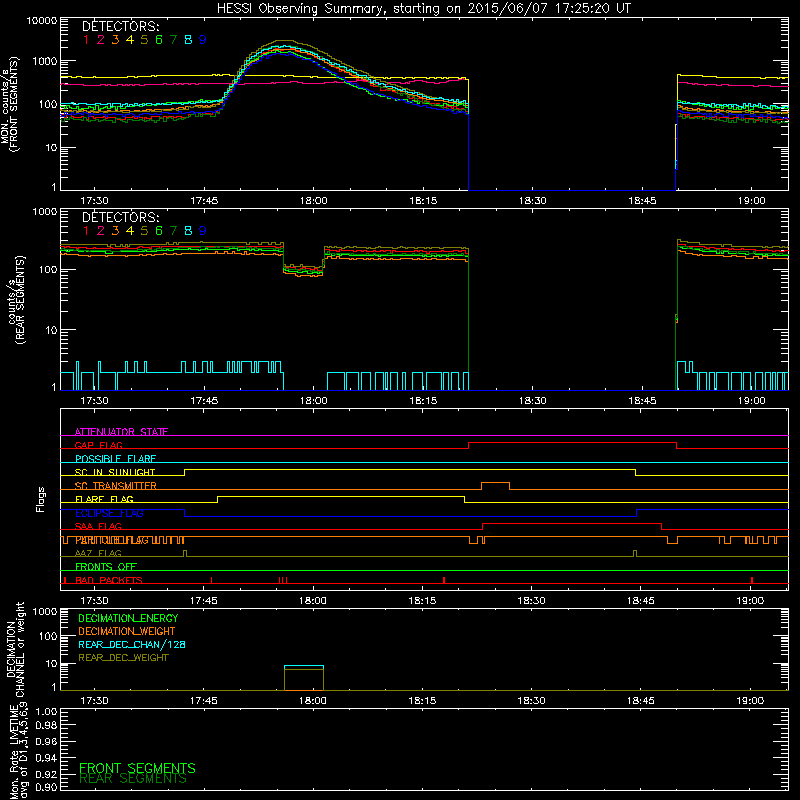
Task: Click magenta detector 2 in front segments legend
Action: click(x=101, y=40)
